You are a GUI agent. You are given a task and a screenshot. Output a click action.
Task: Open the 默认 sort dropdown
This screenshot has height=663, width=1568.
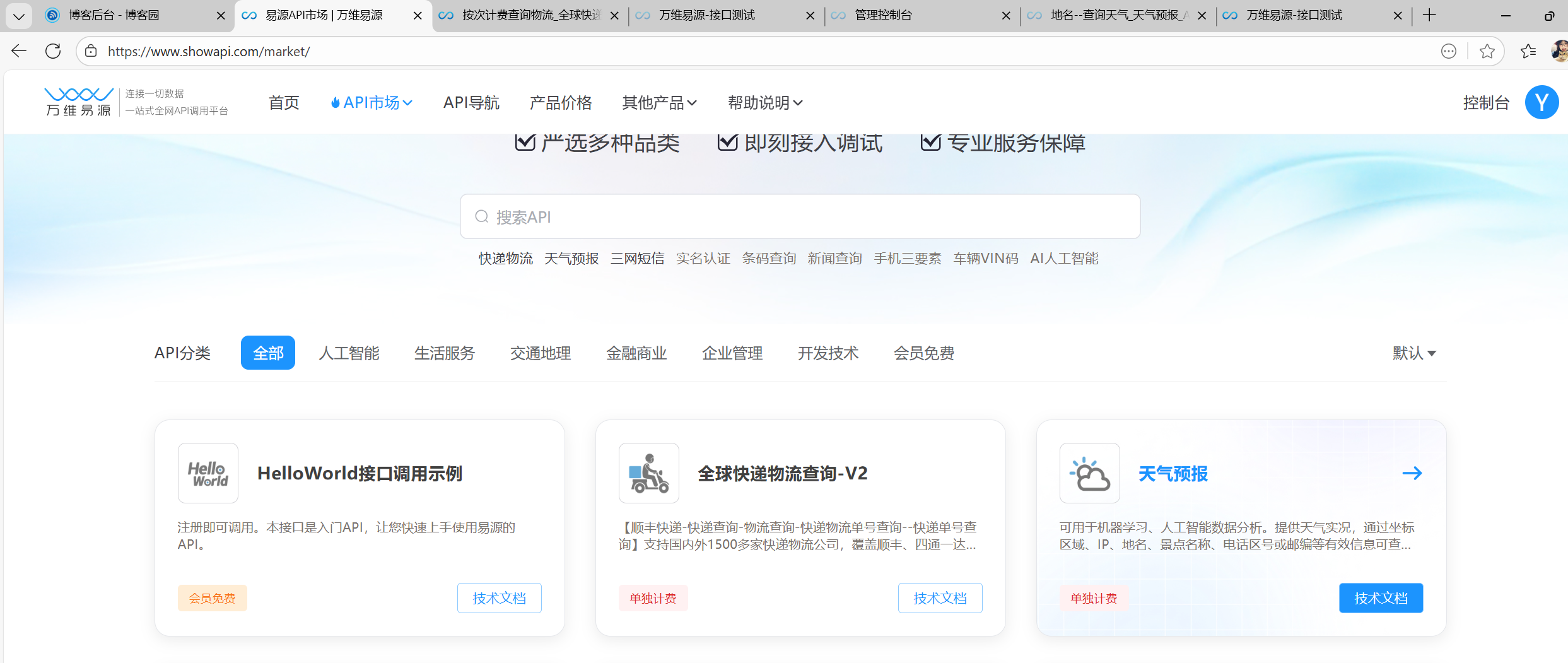click(1414, 353)
